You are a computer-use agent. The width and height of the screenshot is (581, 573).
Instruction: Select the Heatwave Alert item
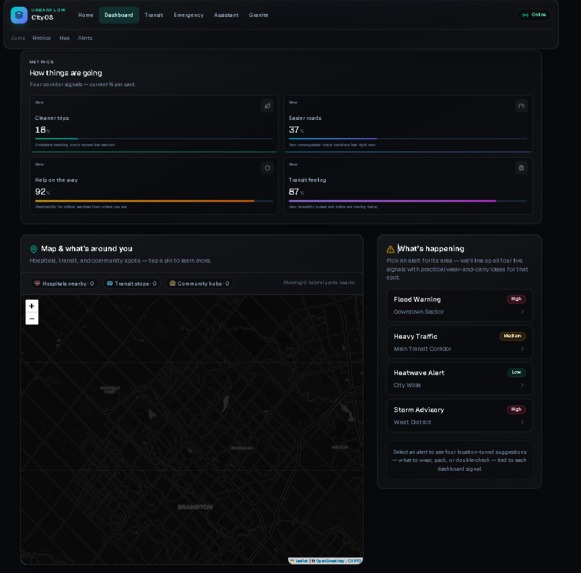[x=459, y=379]
